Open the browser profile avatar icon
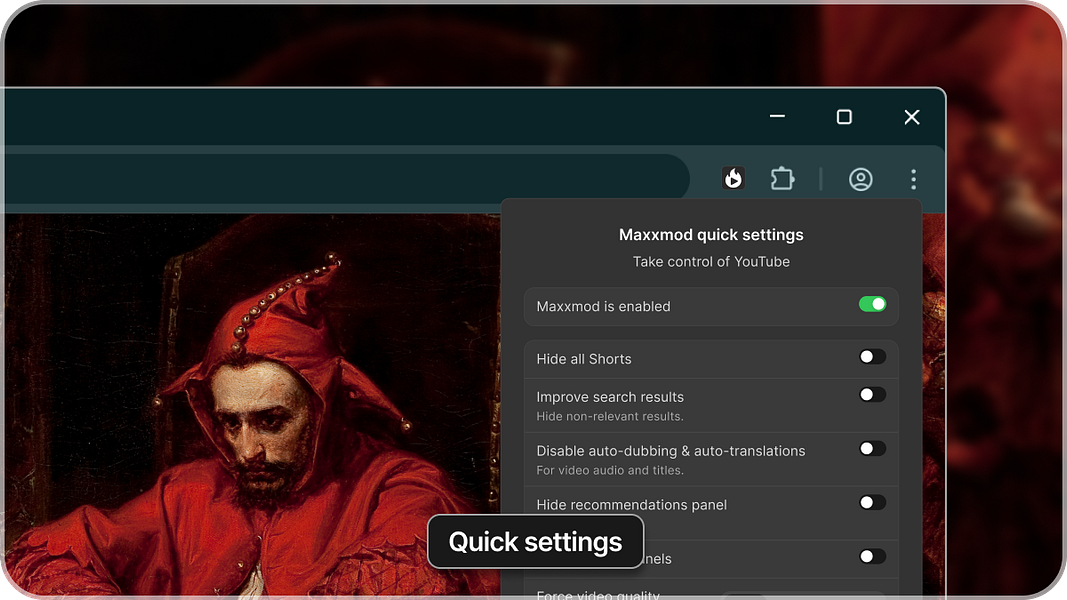Viewport: 1067px width, 600px height. pyautogui.click(x=861, y=179)
